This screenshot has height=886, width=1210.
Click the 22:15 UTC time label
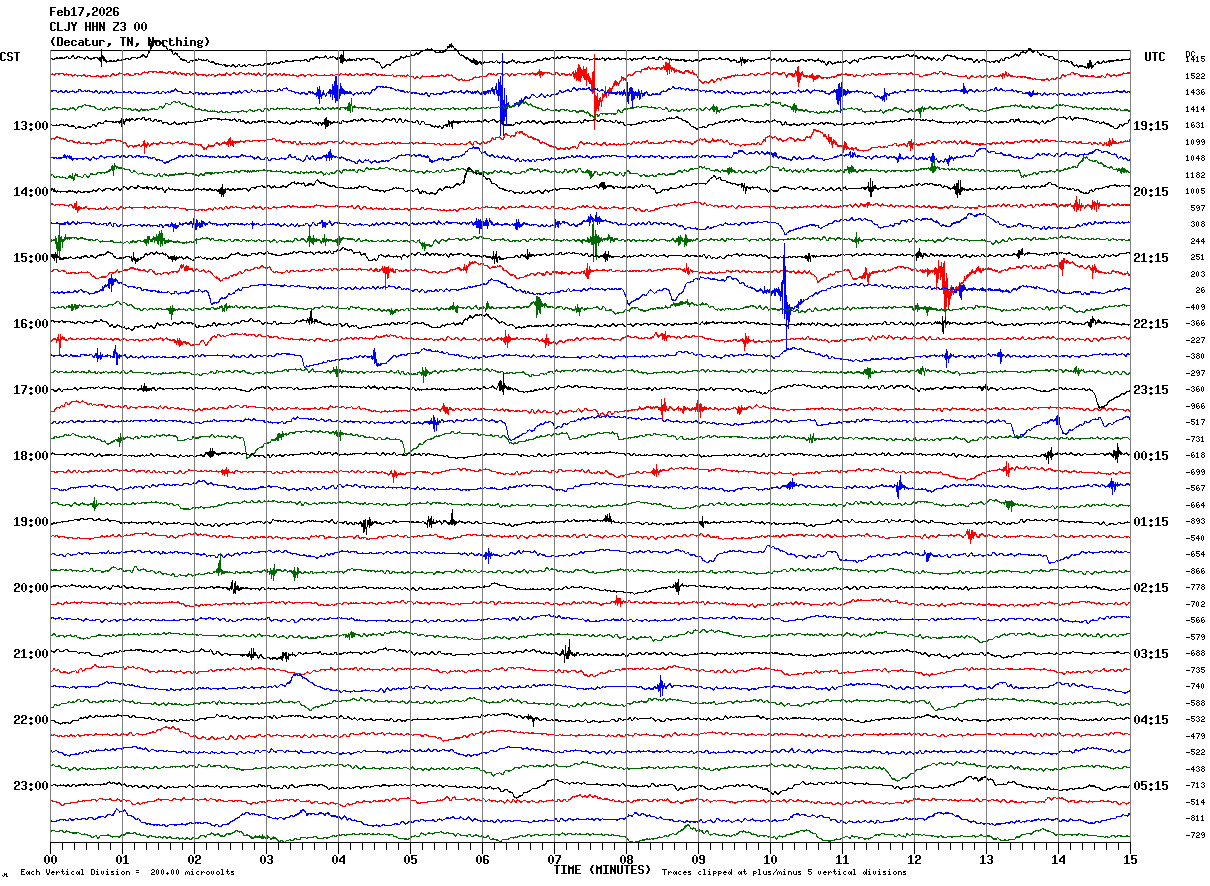[x=1151, y=324]
